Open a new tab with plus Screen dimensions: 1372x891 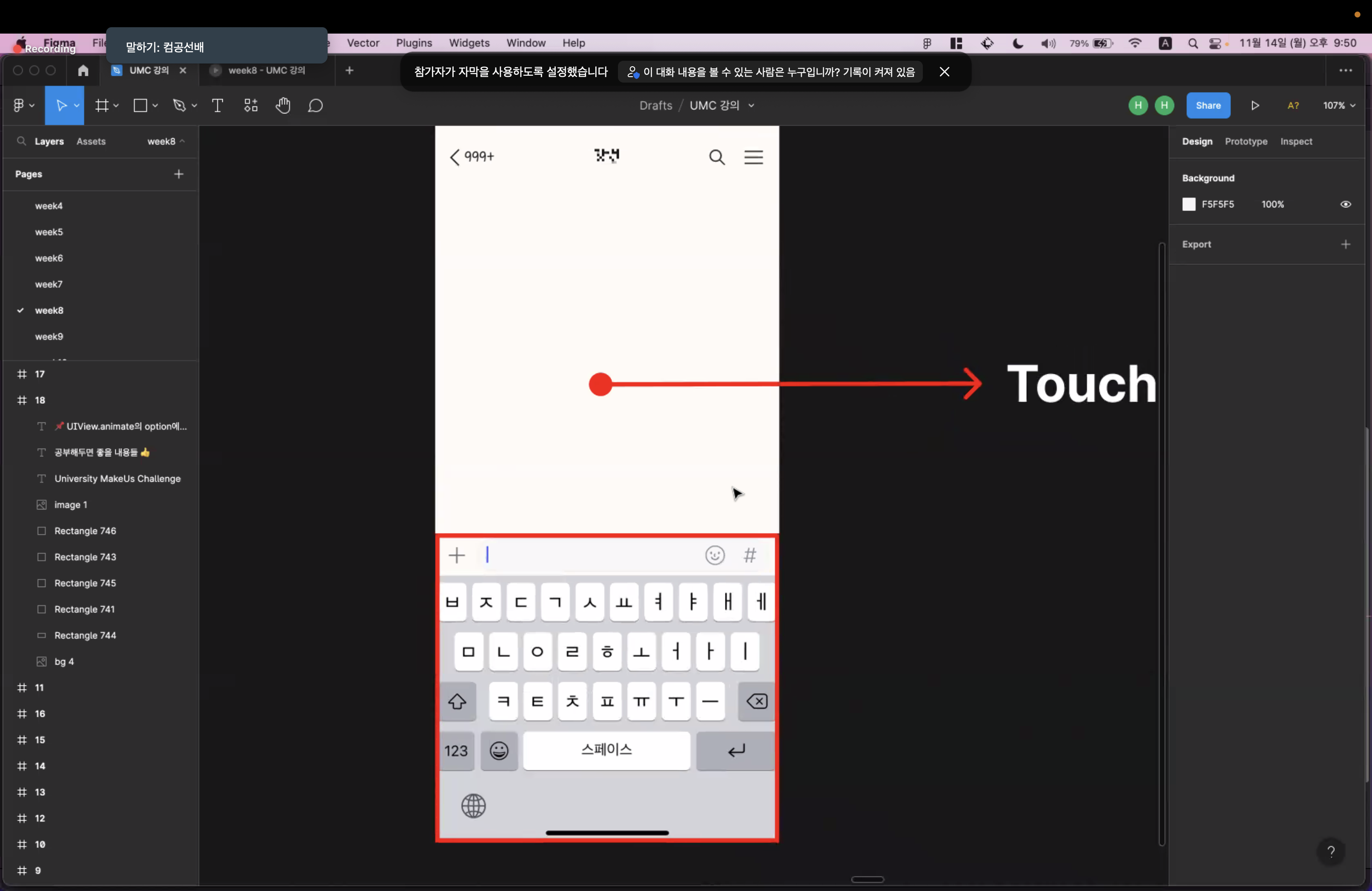coord(349,70)
